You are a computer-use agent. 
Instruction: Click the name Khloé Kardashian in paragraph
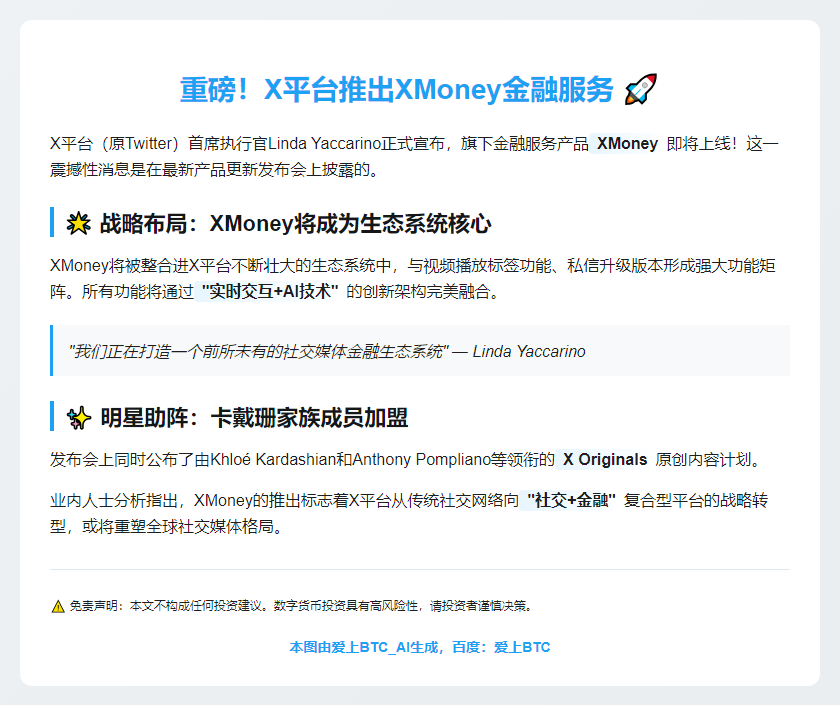pos(273,460)
